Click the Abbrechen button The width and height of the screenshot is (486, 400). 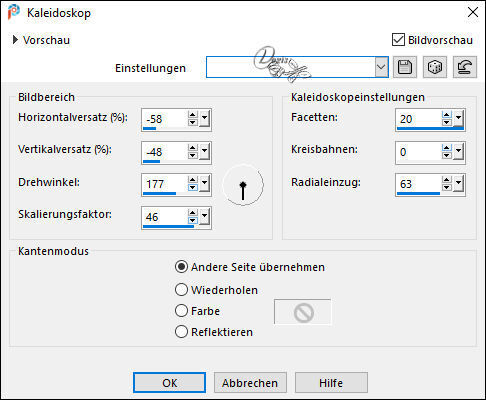tap(250, 383)
